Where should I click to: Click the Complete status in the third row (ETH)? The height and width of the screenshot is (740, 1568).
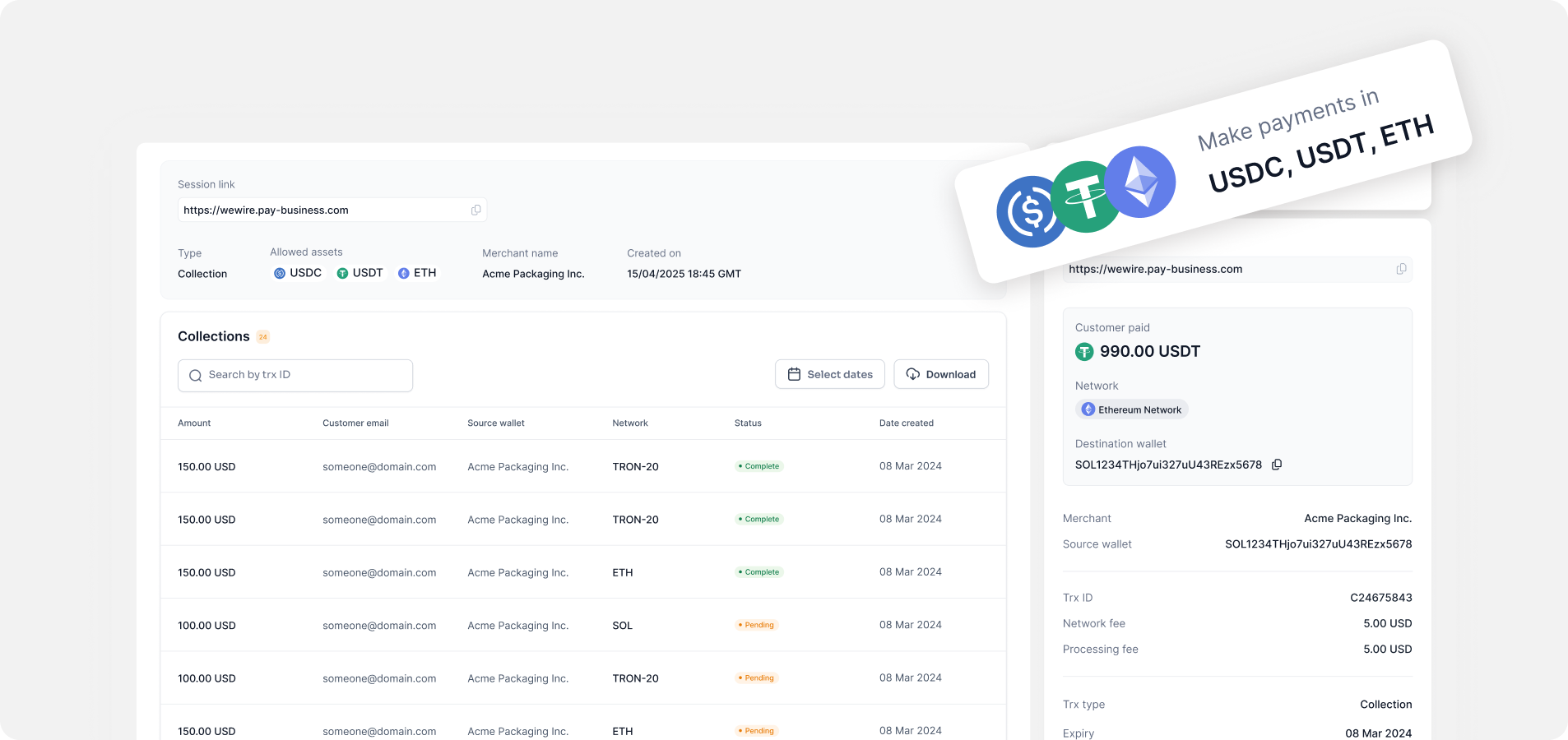(x=758, y=572)
